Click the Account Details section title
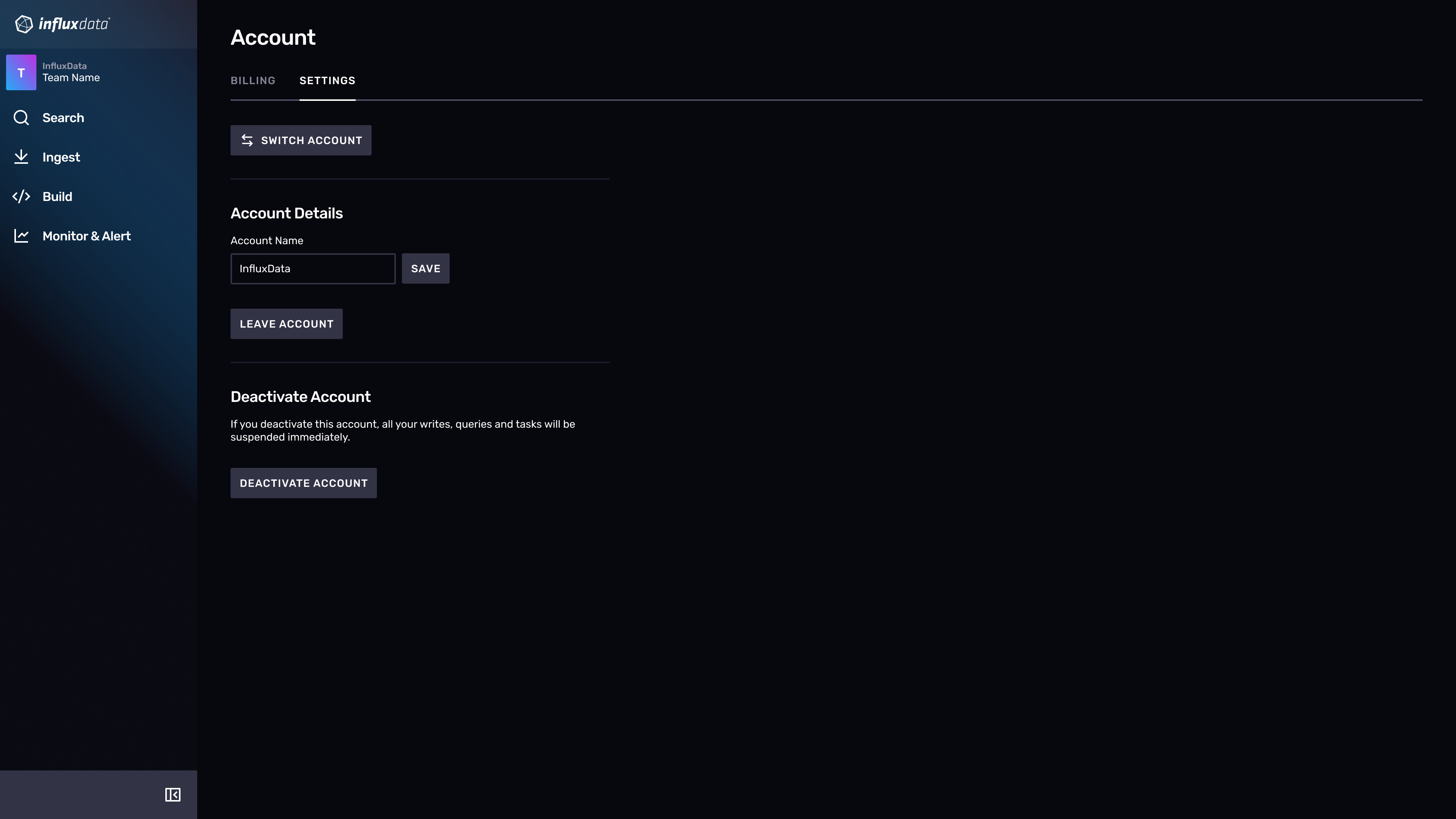This screenshot has height=819, width=1456. pyautogui.click(x=287, y=213)
